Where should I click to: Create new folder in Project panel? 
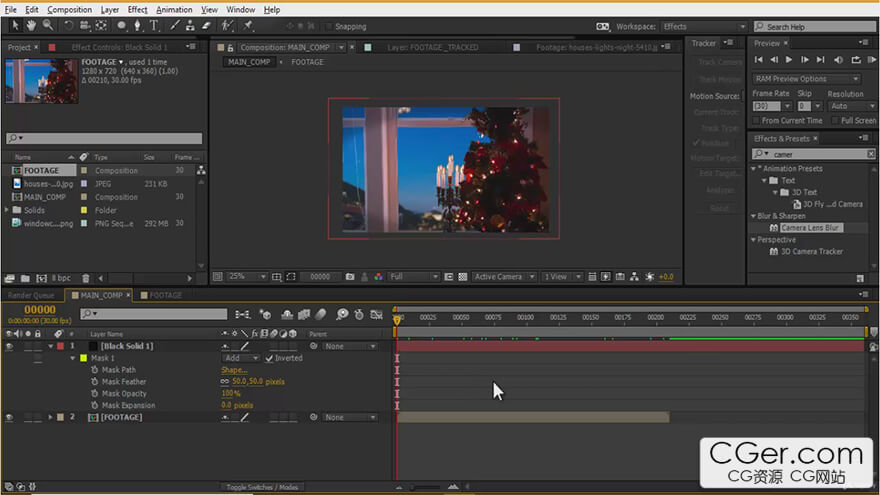pyautogui.click(x=25, y=278)
